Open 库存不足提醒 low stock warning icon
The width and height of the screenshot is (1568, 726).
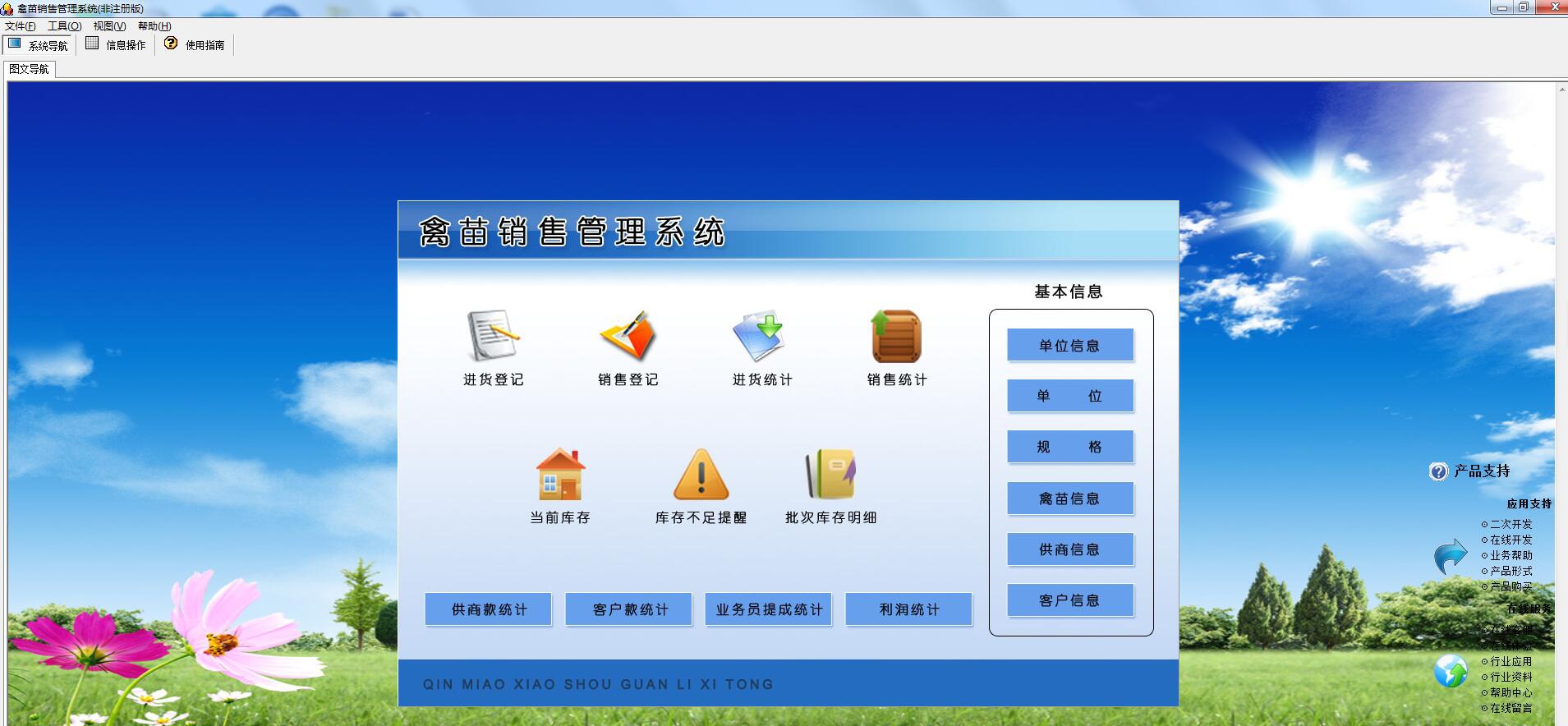[701, 474]
